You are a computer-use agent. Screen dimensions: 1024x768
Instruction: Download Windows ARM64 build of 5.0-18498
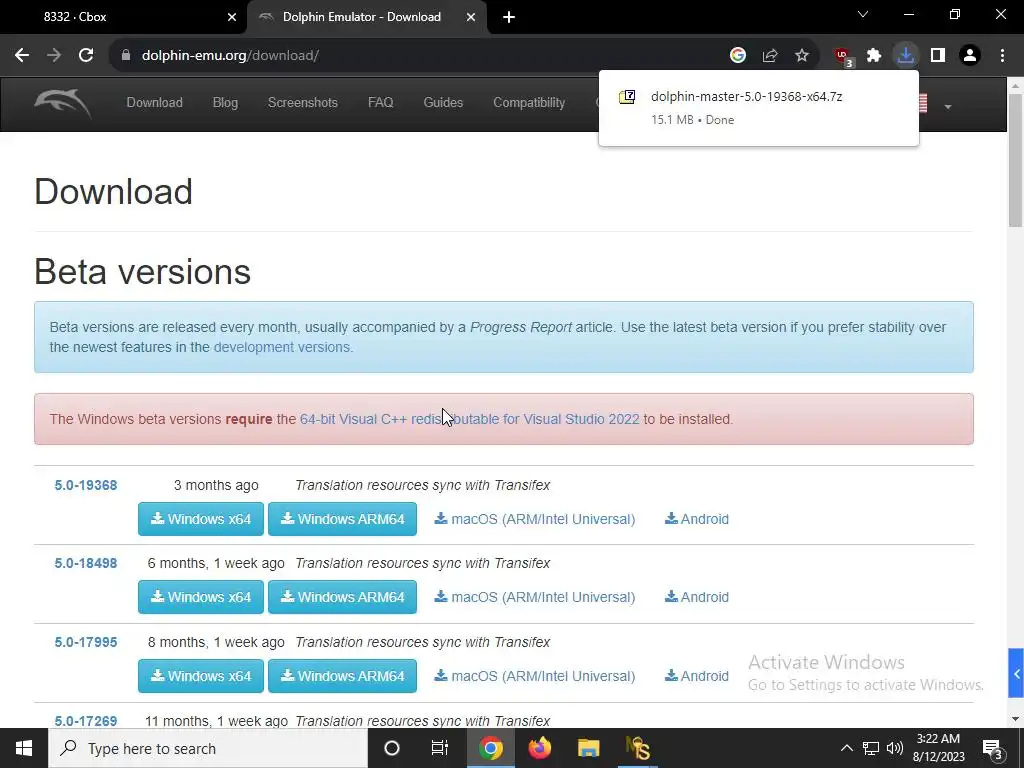pyautogui.click(x=342, y=597)
